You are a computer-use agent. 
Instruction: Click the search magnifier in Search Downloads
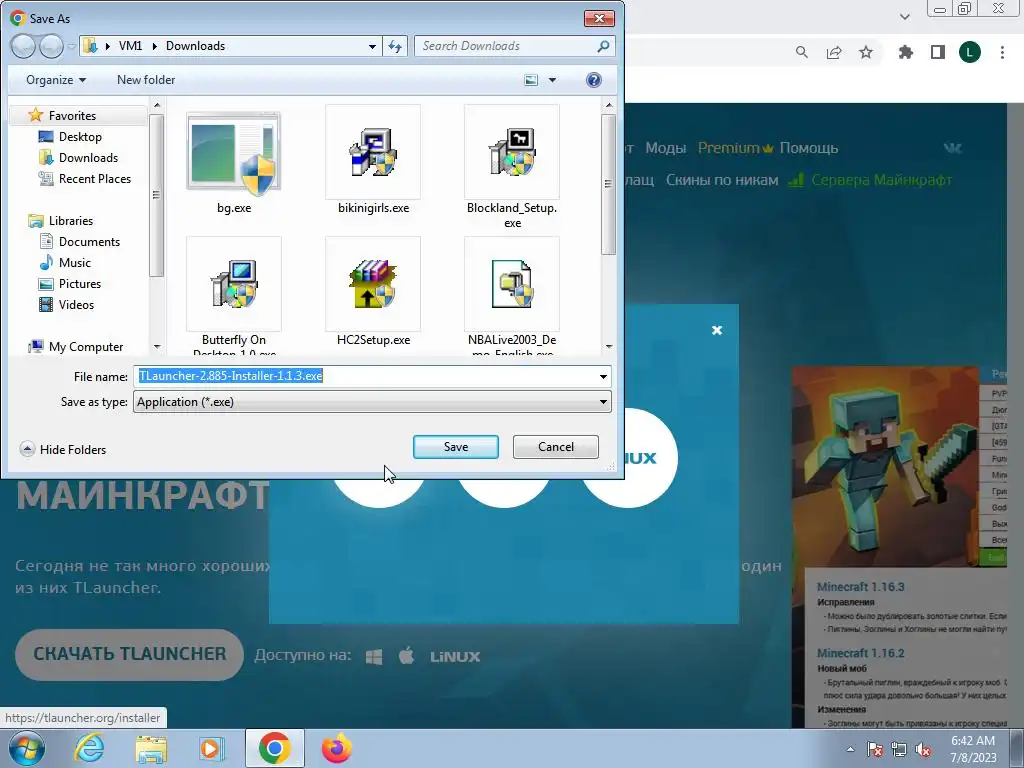pyautogui.click(x=603, y=46)
